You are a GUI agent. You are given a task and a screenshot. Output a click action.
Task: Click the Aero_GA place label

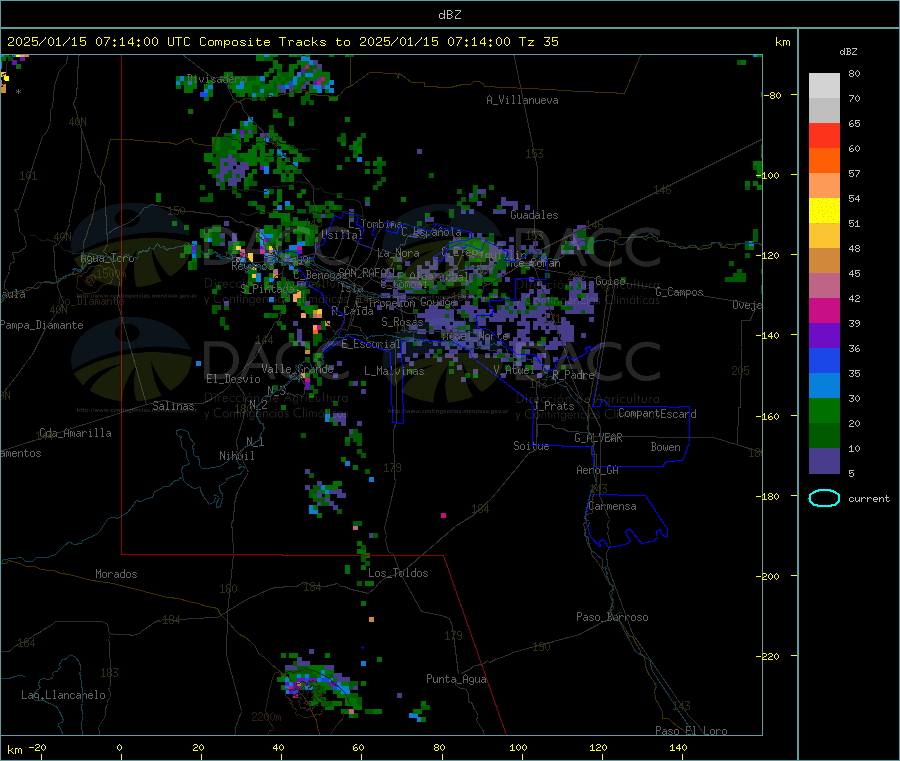coord(597,470)
